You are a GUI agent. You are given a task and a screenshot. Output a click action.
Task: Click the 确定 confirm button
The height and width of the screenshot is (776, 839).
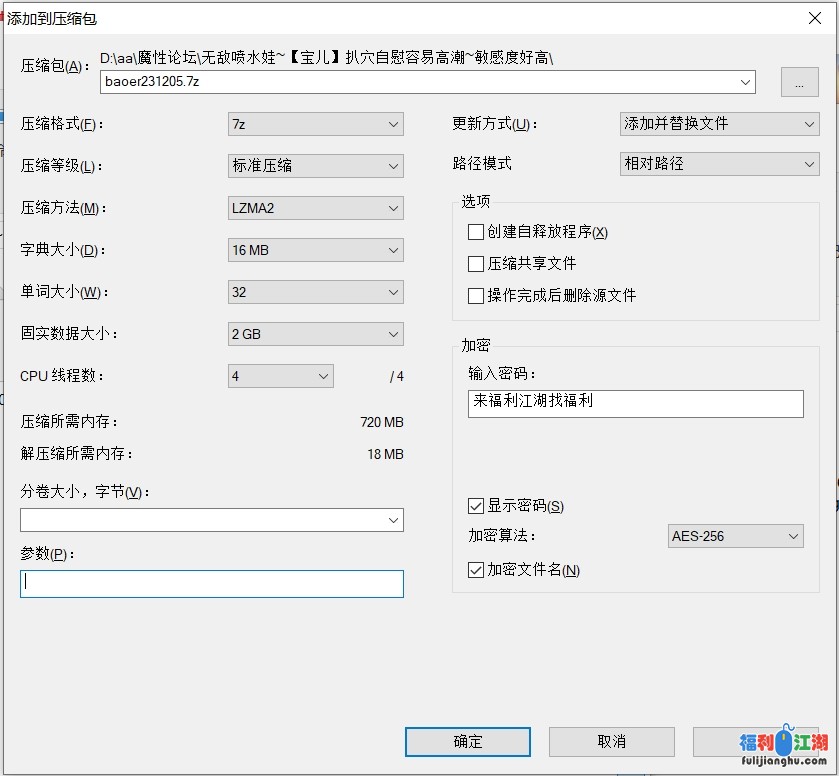[x=467, y=742]
